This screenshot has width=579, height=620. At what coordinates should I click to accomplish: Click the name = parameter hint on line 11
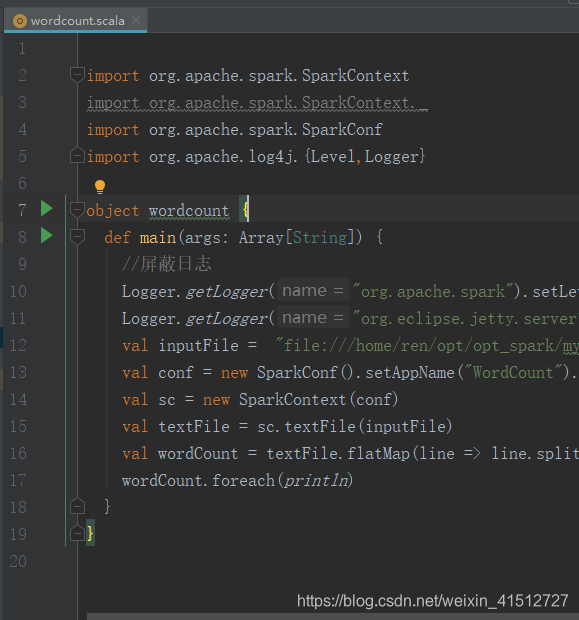pos(313,318)
